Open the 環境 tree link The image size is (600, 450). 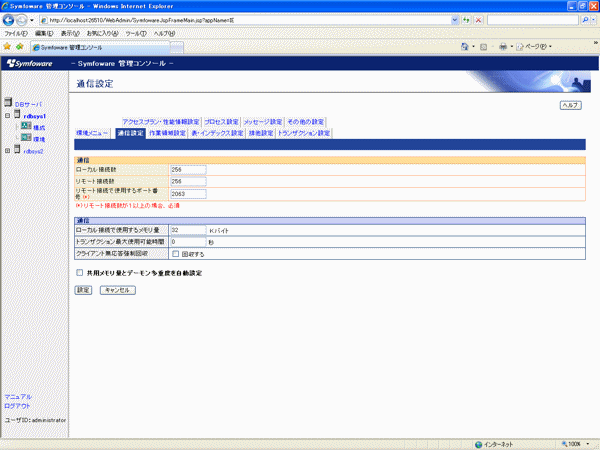(39, 139)
